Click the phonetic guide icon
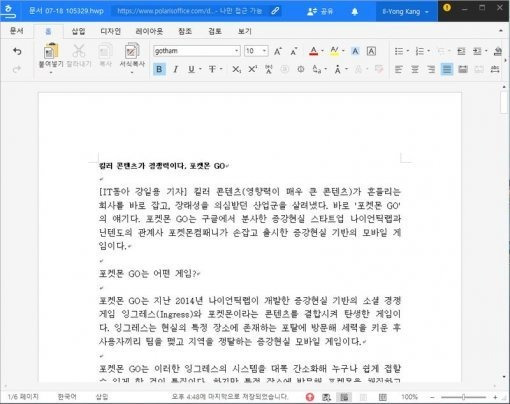 coord(269,69)
